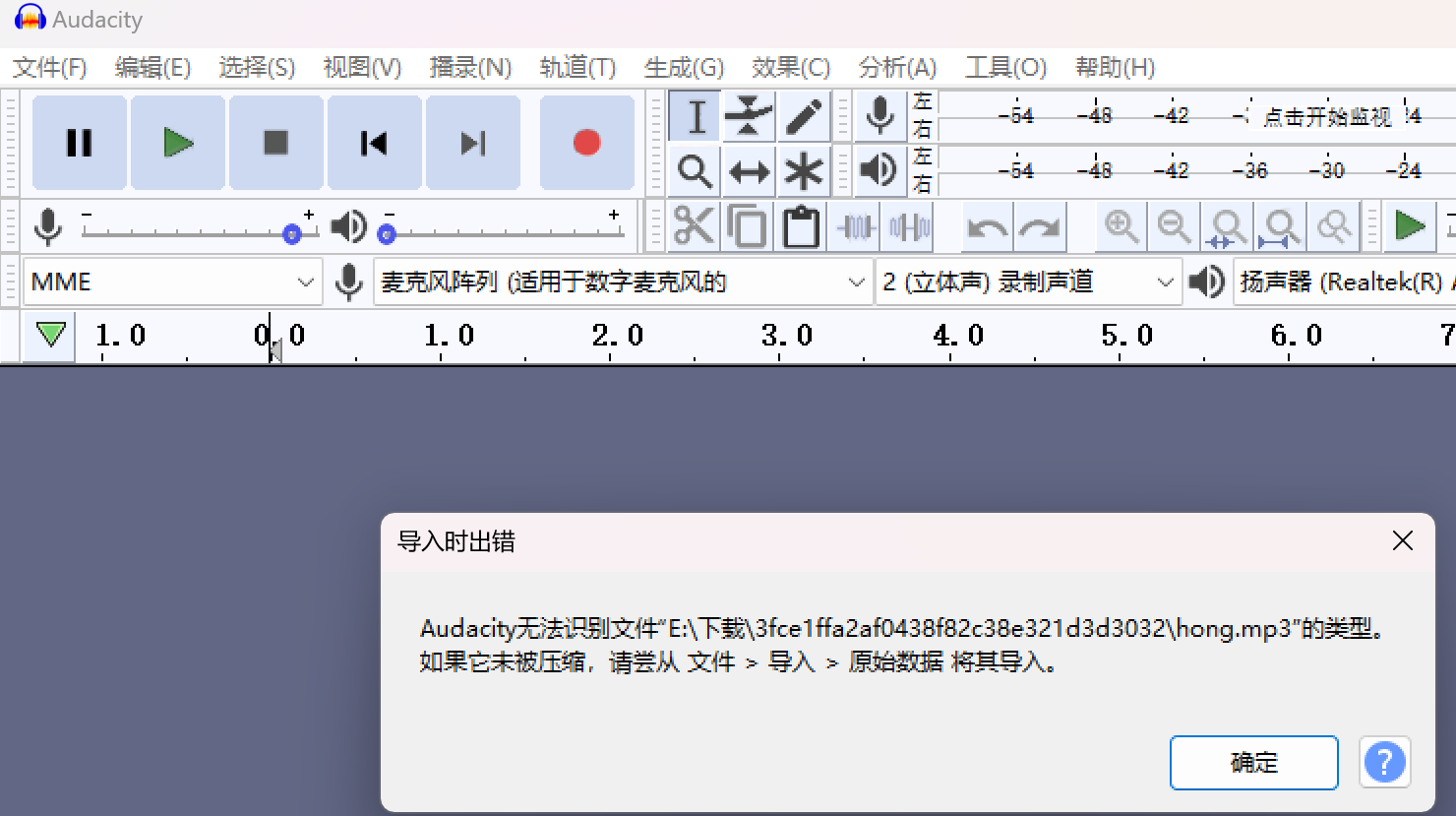Click the Redo arrow icon
This screenshot has height=816, width=1456.
click(x=1040, y=227)
